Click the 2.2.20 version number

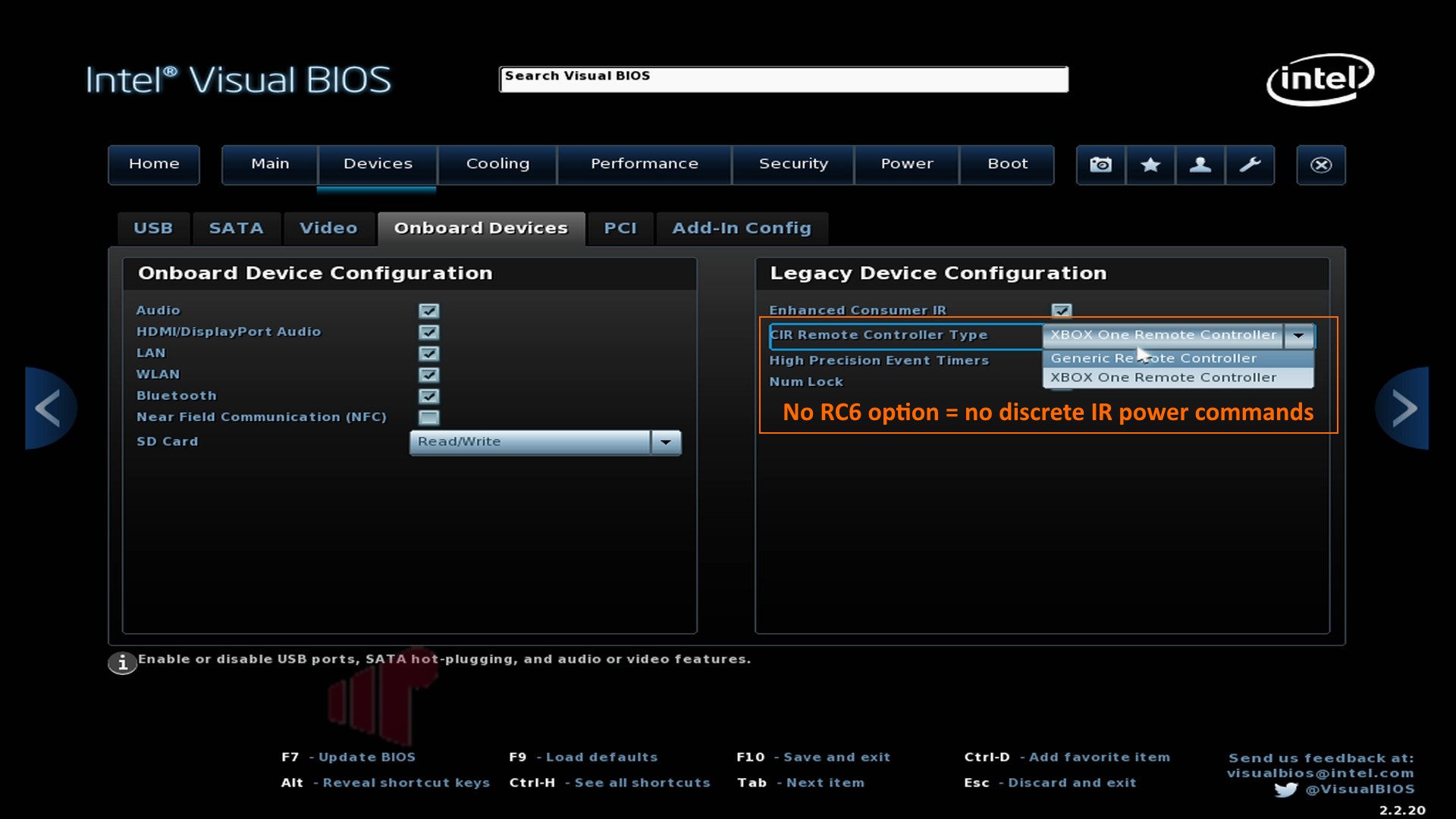point(1402,811)
